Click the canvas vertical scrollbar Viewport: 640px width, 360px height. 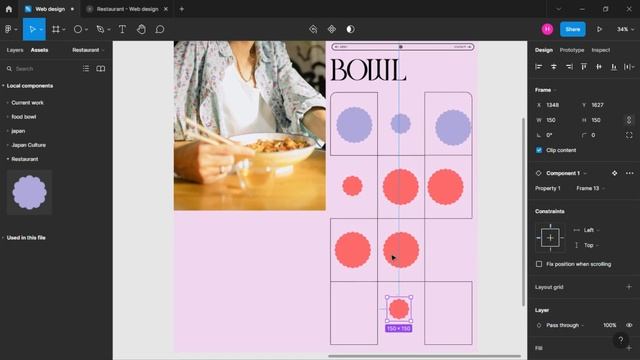(523, 211)
